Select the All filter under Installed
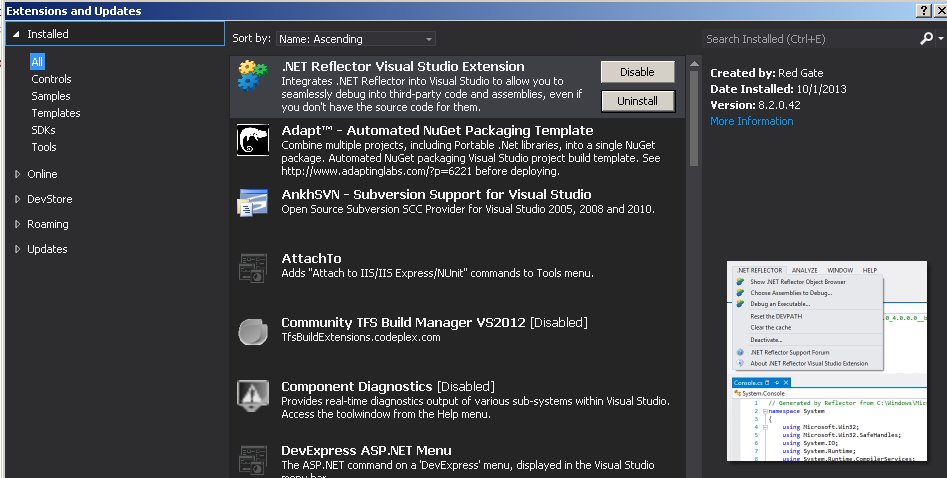The image size is (947, 478). (x=37, y=62)
